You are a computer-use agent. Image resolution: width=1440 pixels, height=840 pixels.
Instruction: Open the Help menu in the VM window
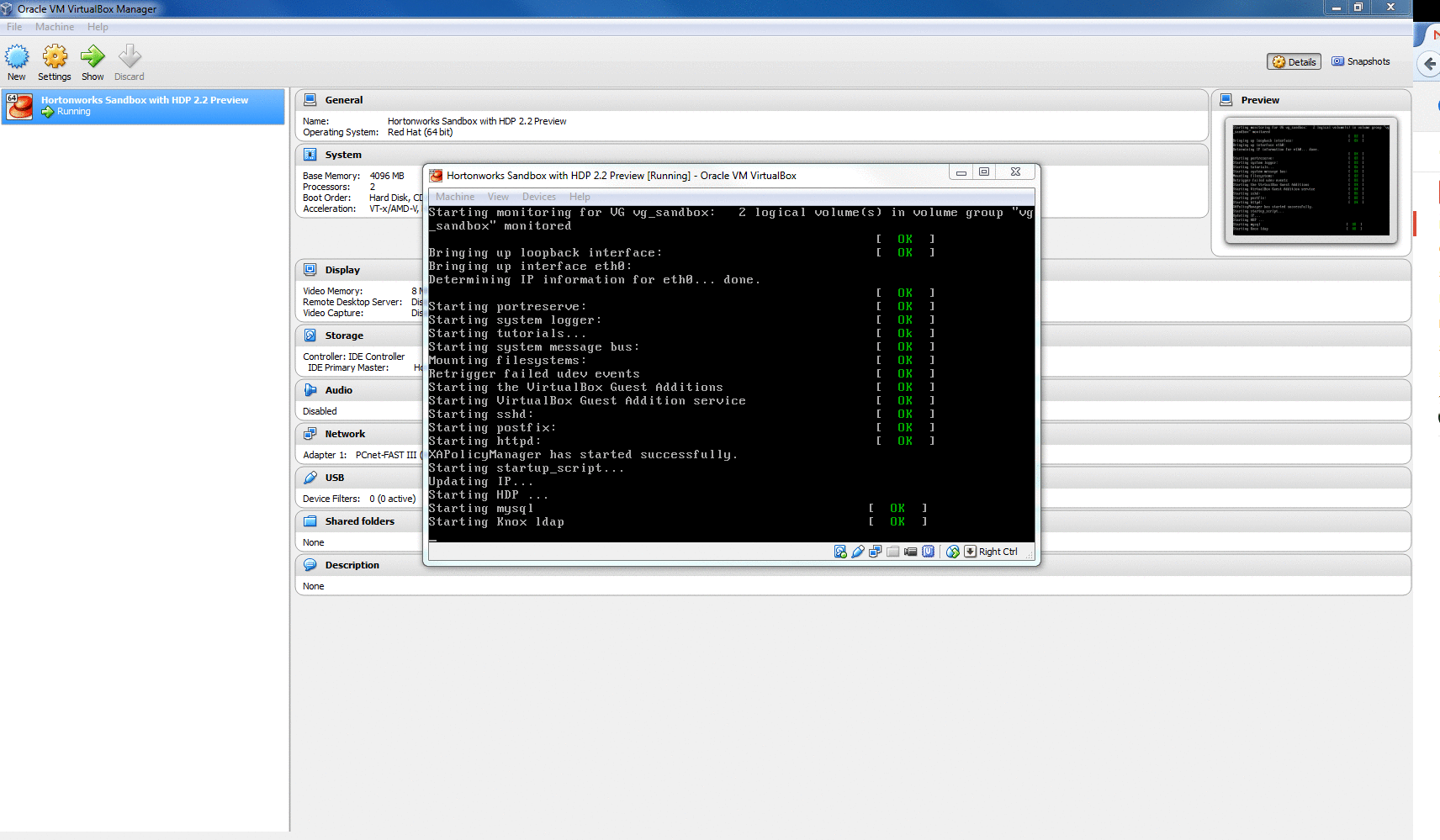[580, 197]
